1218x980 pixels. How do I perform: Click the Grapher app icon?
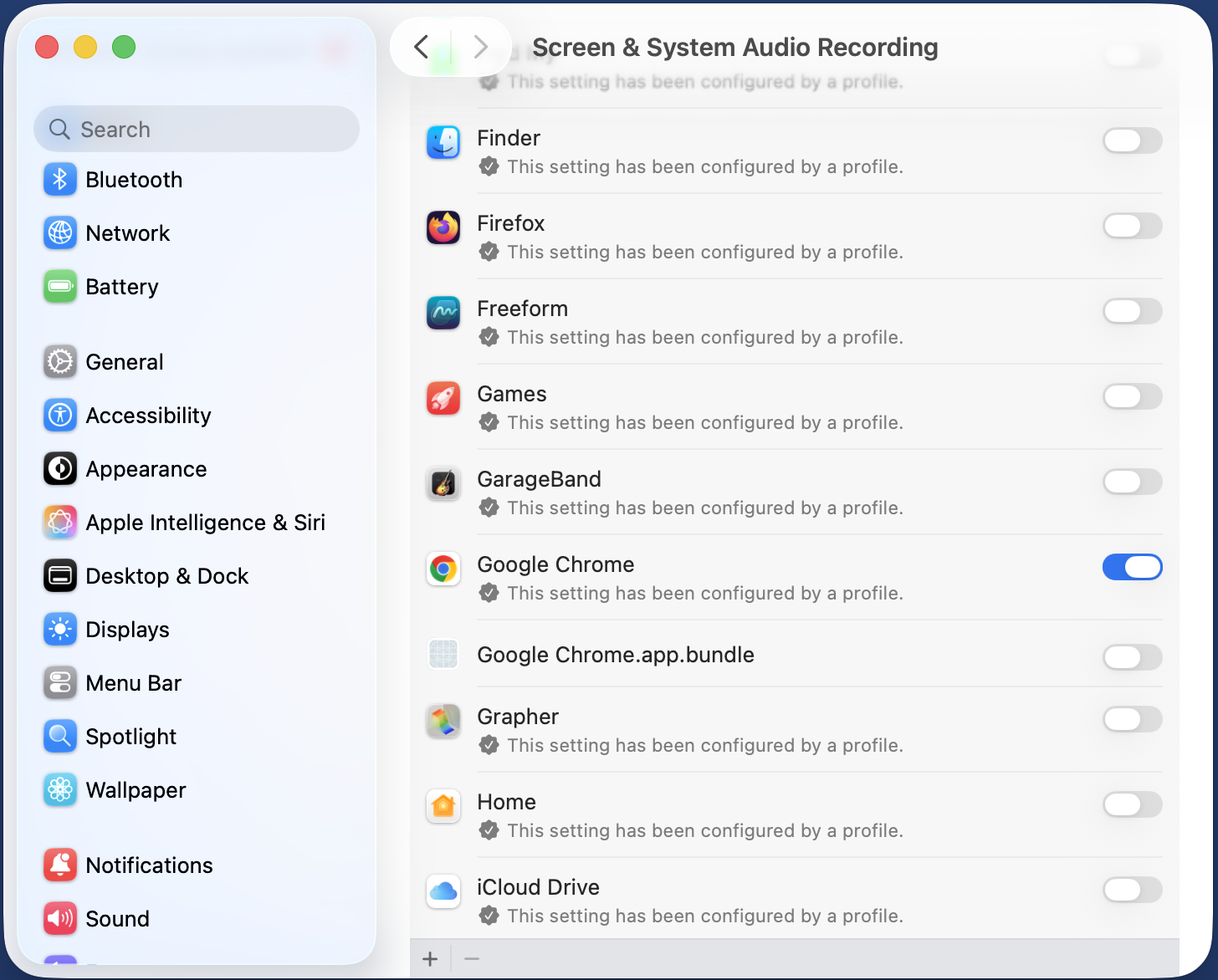point(443,721)
